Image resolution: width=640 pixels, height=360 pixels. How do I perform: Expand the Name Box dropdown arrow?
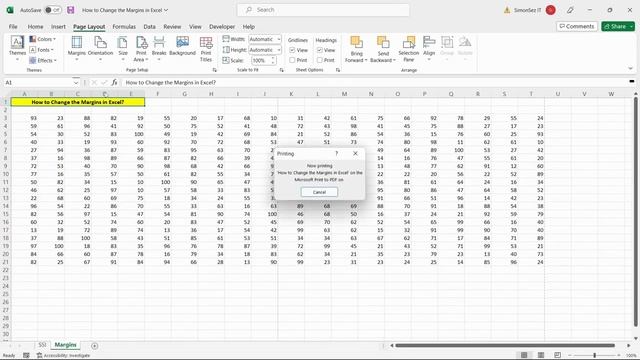click(76, 82)
